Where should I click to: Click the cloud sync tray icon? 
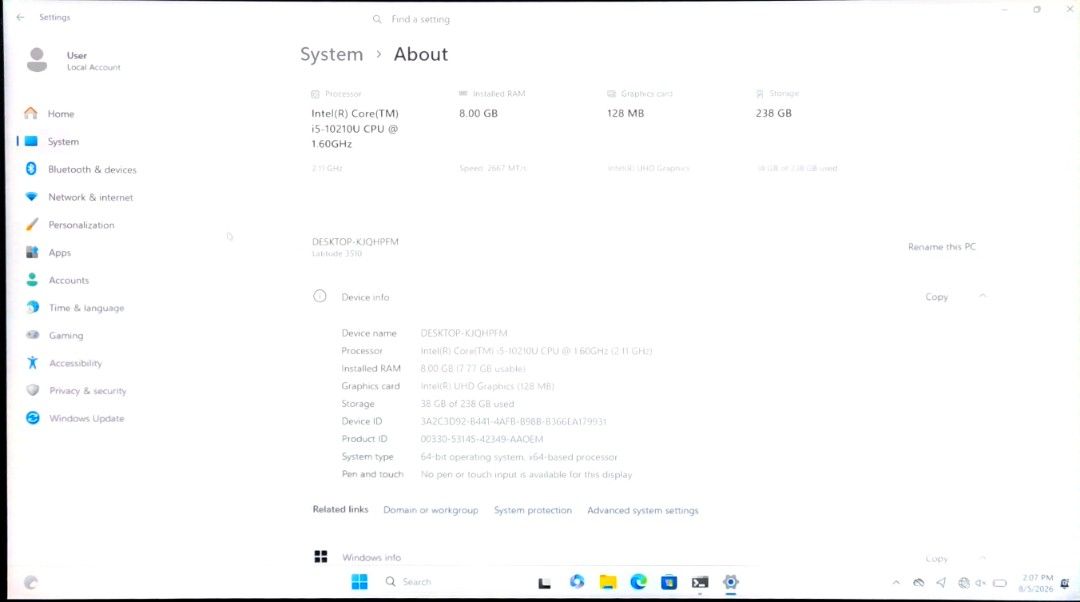pos(918,583)
